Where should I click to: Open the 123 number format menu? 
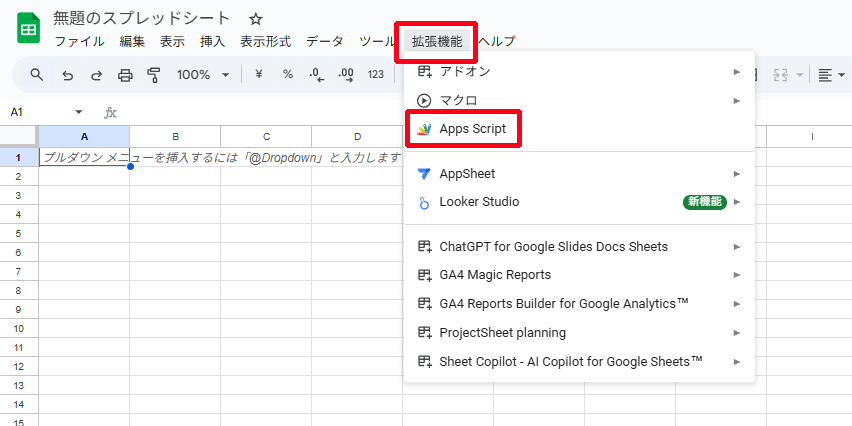375,74
